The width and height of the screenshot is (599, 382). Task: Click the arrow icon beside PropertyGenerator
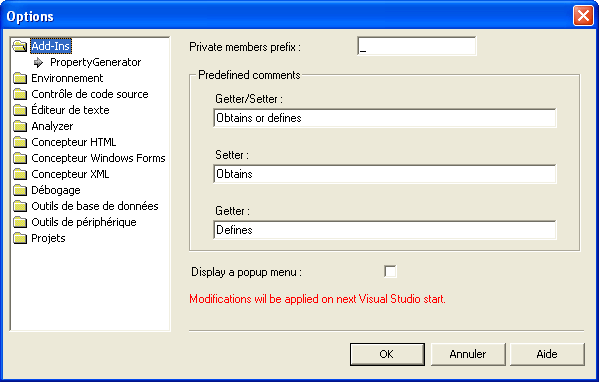38,62
